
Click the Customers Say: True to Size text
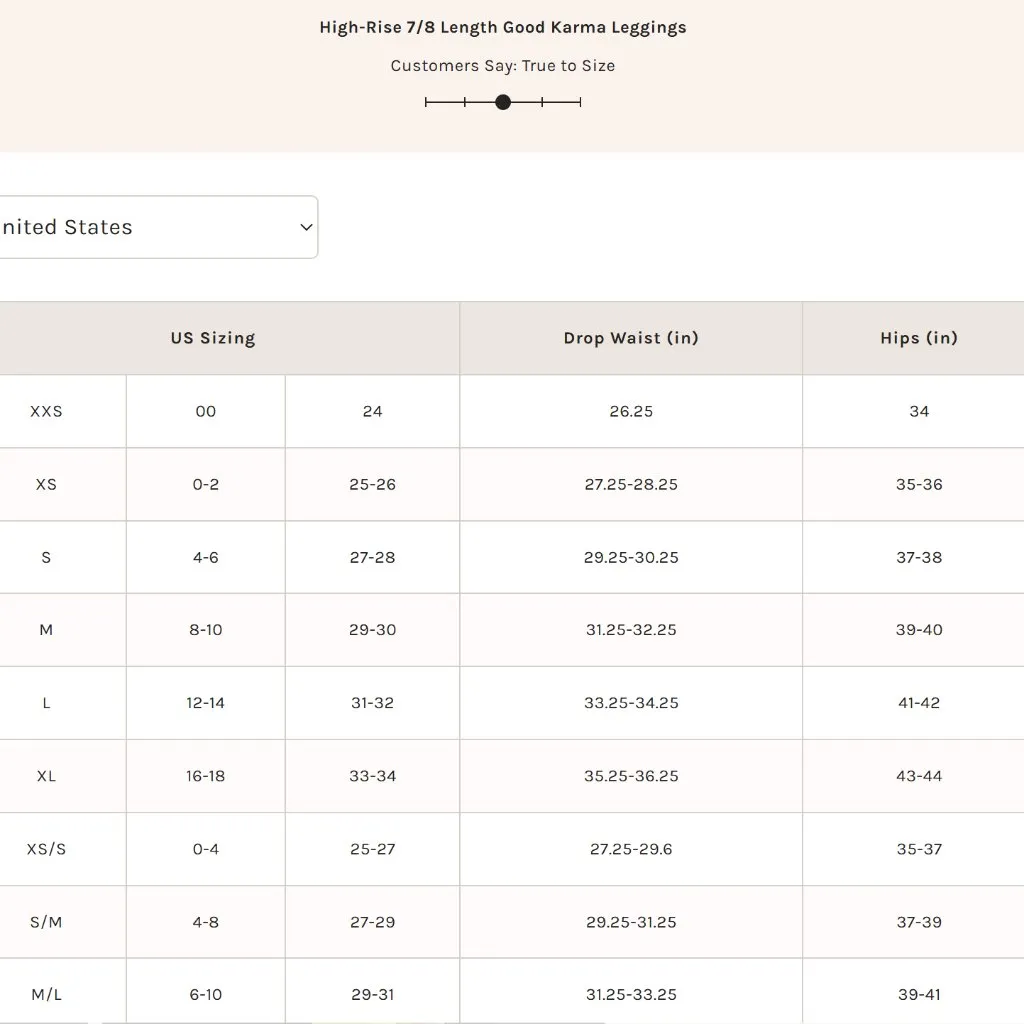click(503, 66)
